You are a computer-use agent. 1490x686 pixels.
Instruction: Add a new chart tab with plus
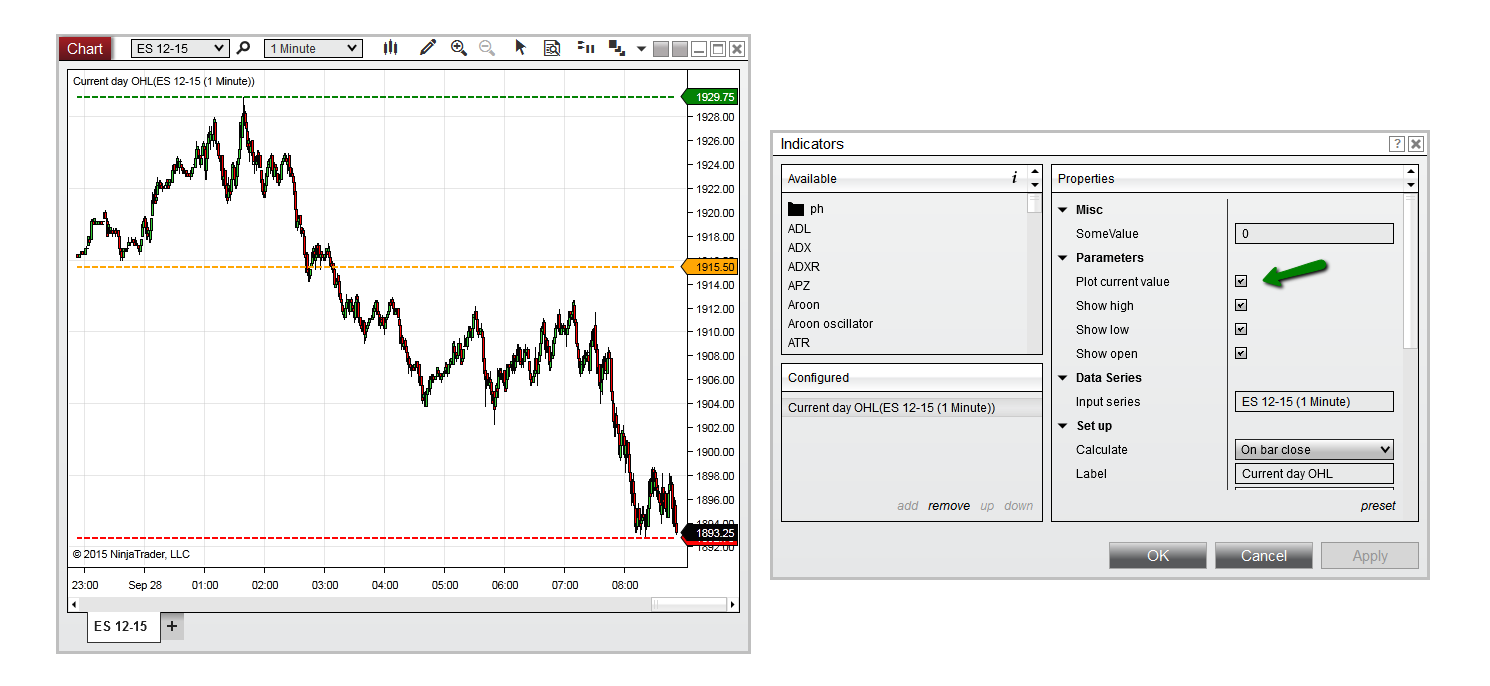click(x=172, y=627)
